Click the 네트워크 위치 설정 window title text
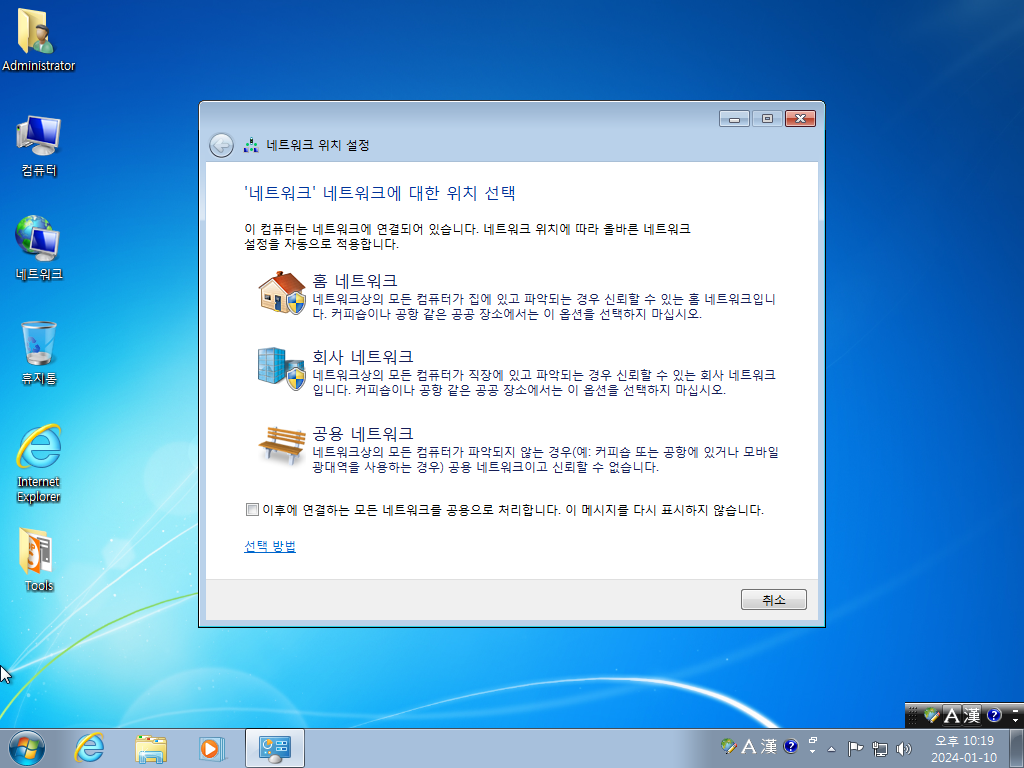 click(x=317, y=145)
